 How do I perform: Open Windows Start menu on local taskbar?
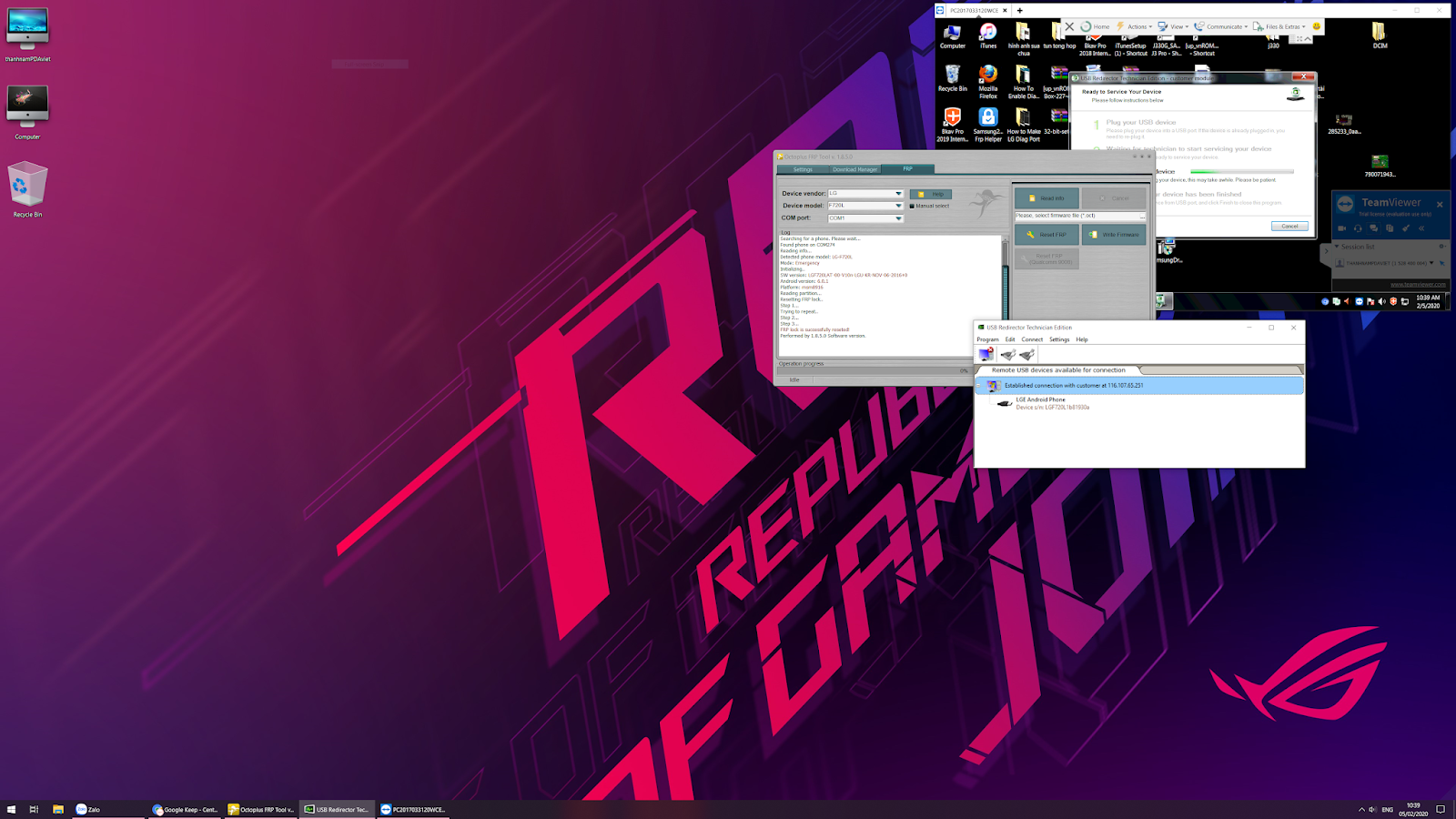[x=12, y=809]
